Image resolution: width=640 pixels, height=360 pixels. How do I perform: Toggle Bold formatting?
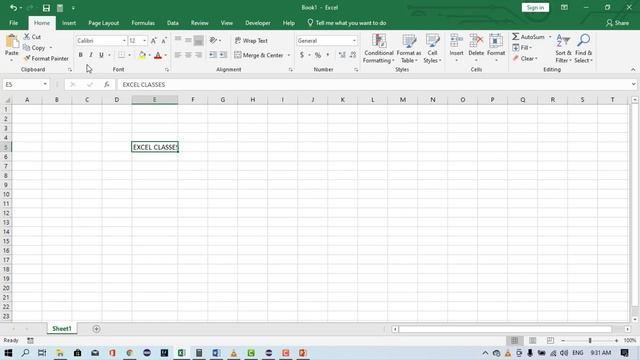pos(80,55)
